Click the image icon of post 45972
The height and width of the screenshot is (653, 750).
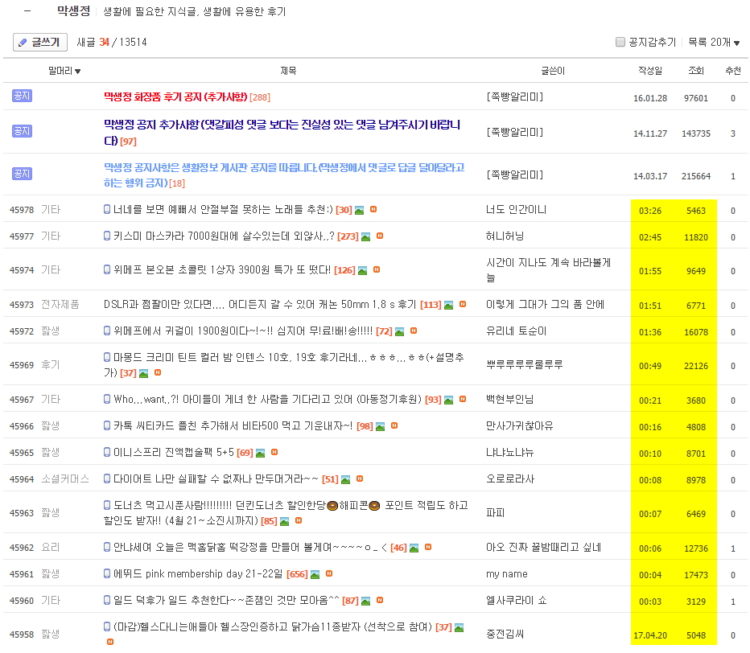coord(399,332)
